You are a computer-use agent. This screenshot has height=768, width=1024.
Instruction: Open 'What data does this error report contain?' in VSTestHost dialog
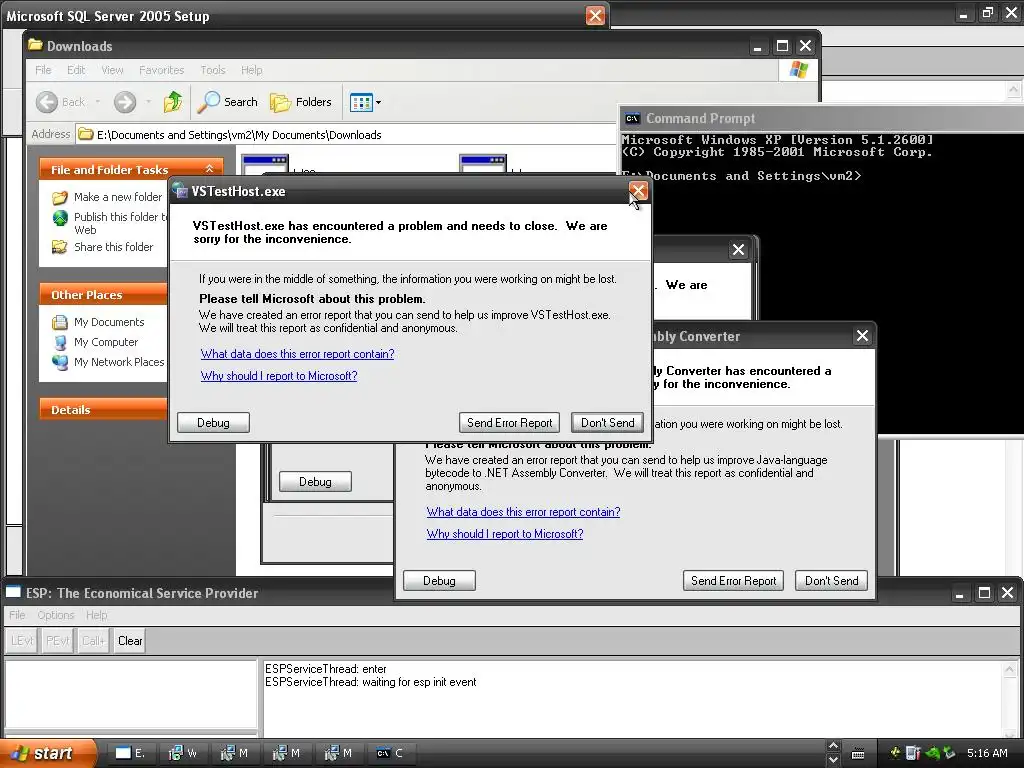tap(297, 354)
